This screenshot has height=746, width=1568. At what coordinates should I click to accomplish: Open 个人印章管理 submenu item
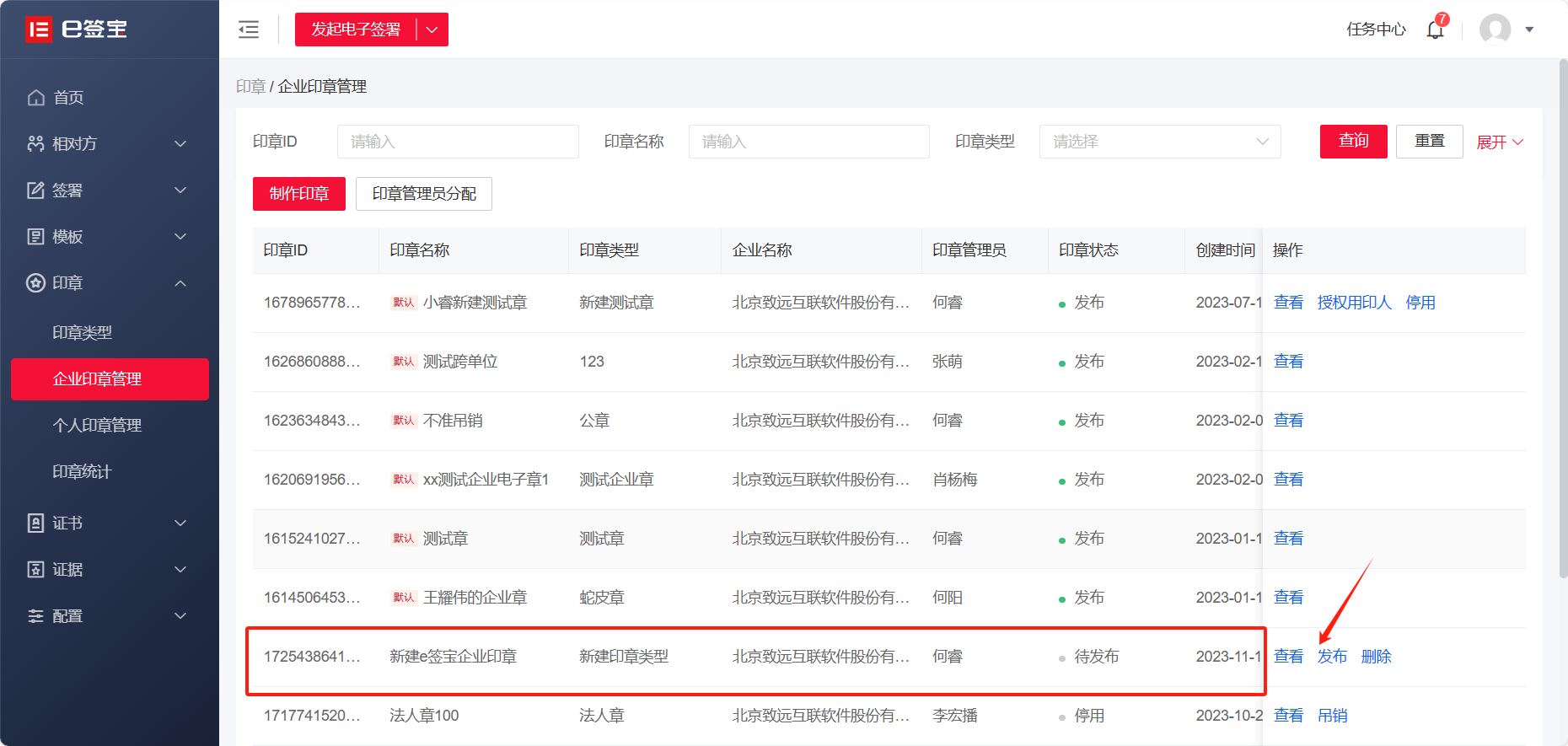coord(97,426)
